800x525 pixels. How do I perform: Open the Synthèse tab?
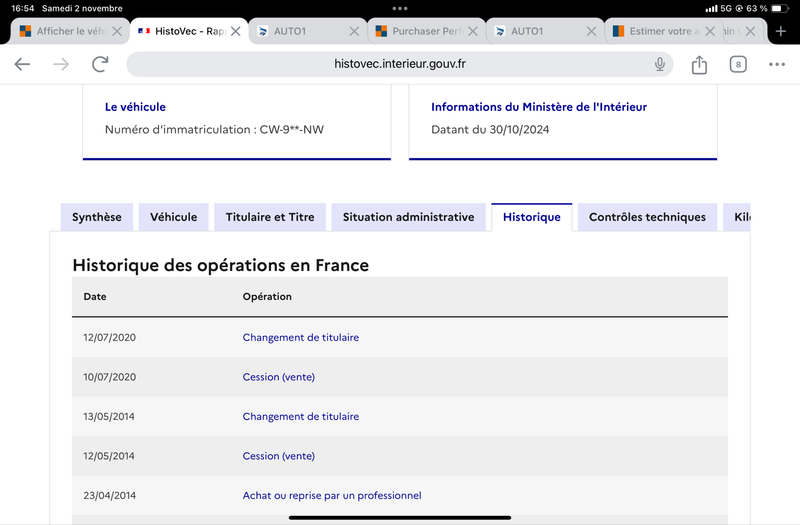coord(97,217)
